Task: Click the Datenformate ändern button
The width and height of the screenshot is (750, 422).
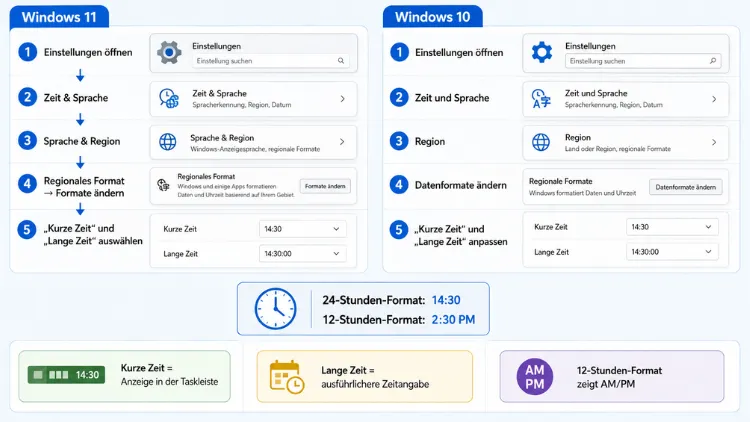Action: click(685, 187)
